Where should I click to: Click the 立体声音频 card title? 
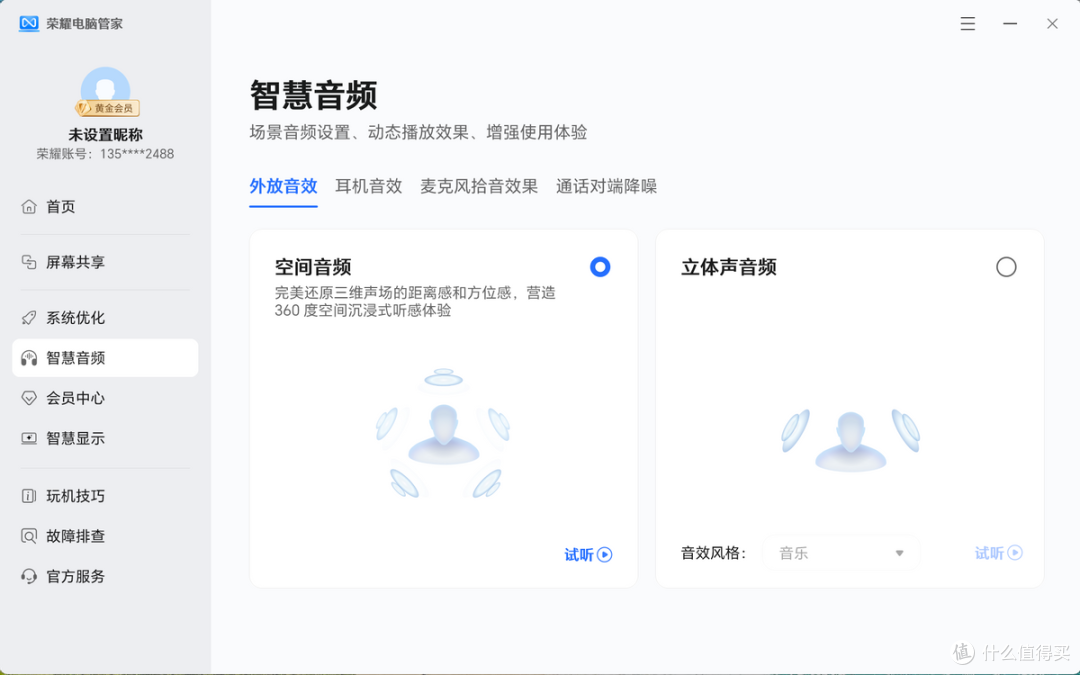(729, 267)
